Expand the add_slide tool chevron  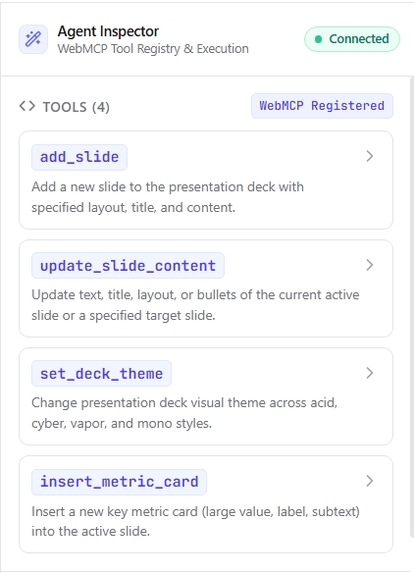coord(370,156)
